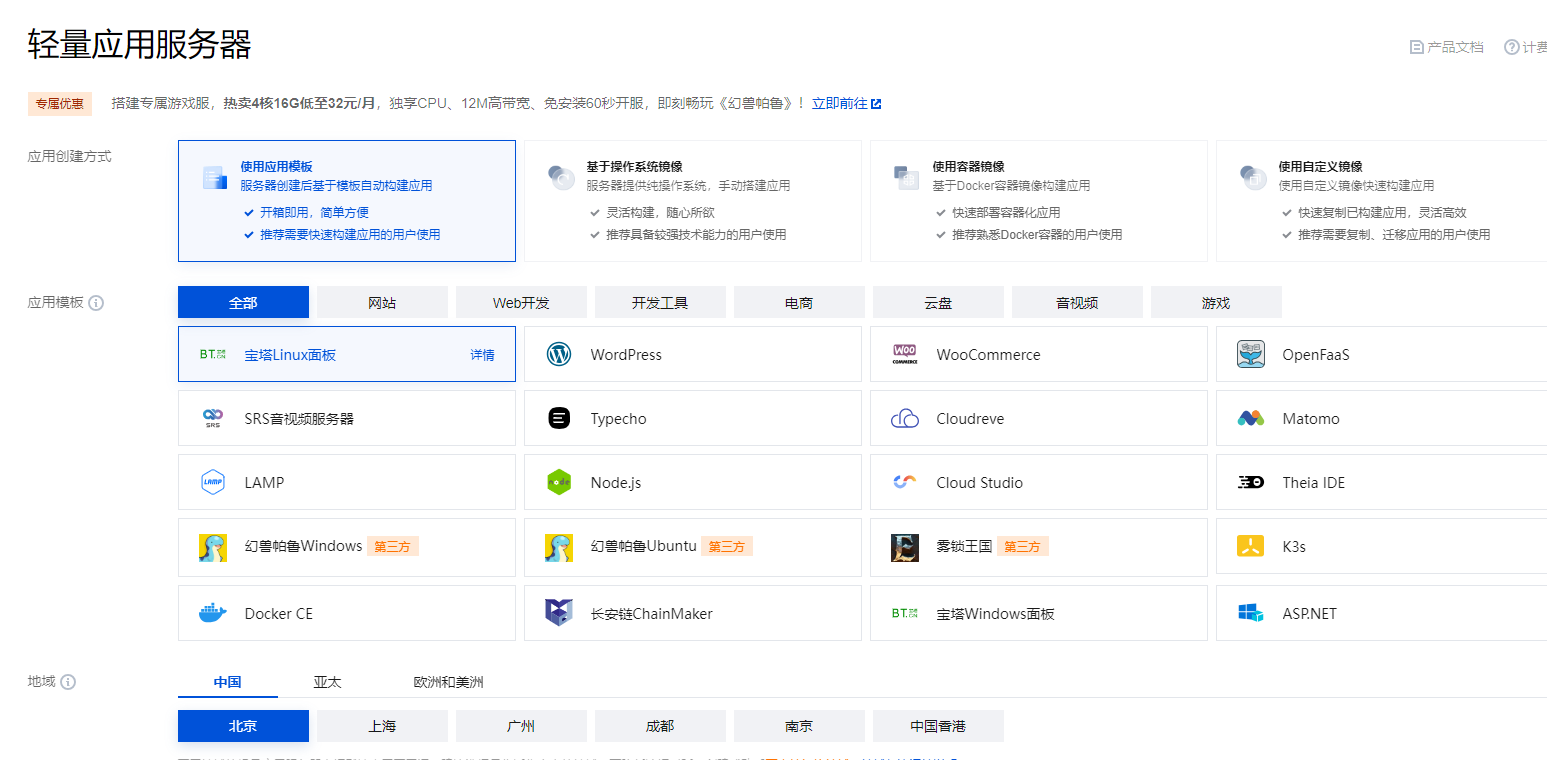Filter templates by 云盘 category

tap(938, 302)
